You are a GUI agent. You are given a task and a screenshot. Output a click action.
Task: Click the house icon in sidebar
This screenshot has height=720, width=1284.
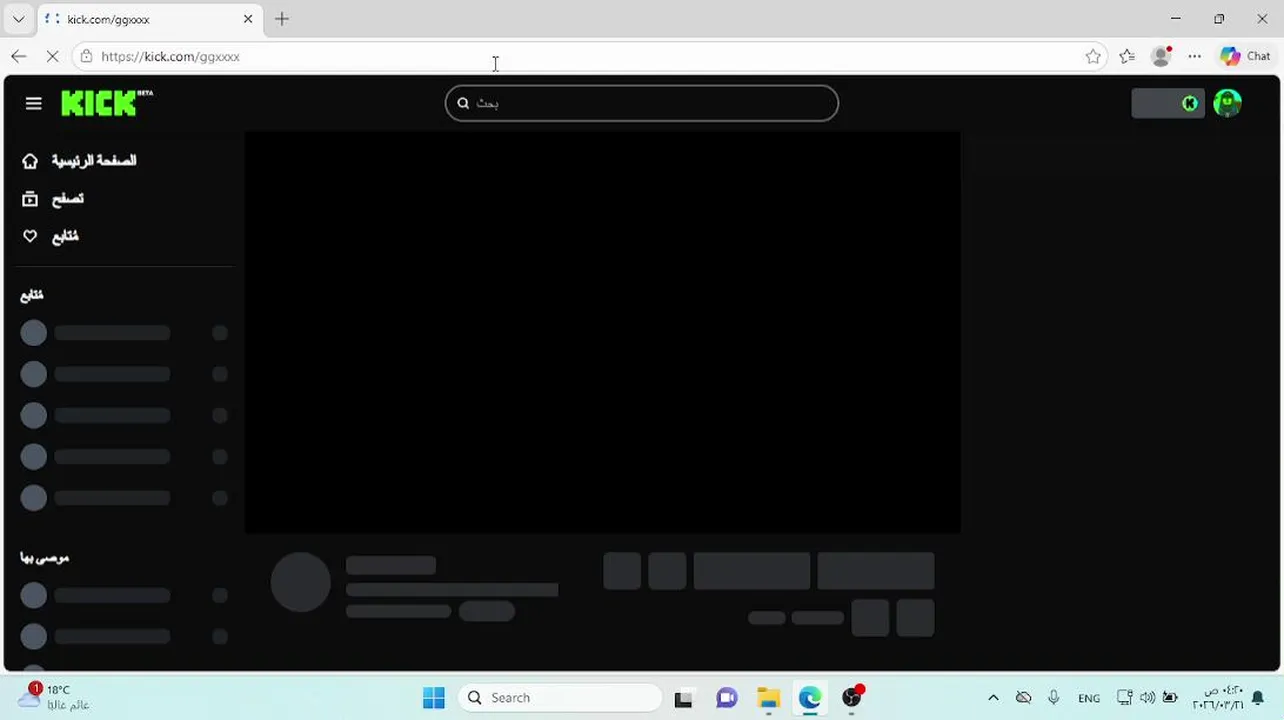[x=30, y=161]
